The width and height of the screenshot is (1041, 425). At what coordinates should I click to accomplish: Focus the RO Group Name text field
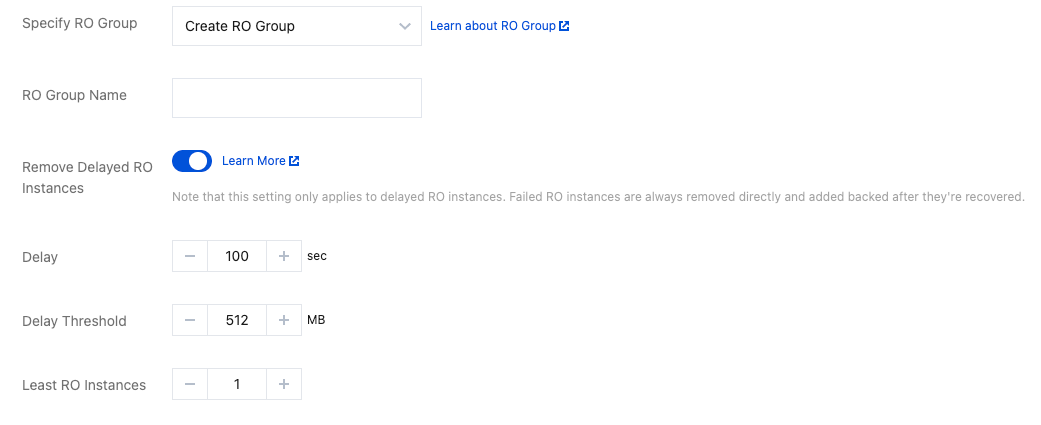pyautogui.click(x=296, y=98)
